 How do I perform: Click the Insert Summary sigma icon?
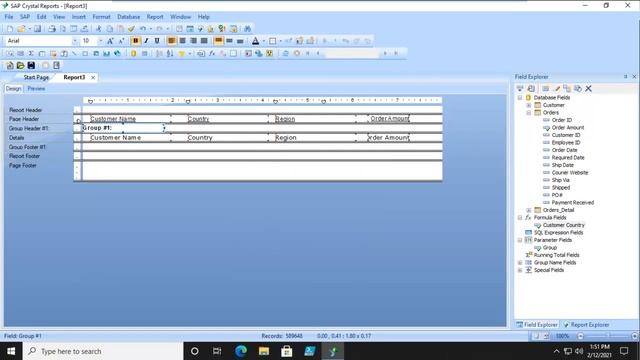[x=31, y=53]
